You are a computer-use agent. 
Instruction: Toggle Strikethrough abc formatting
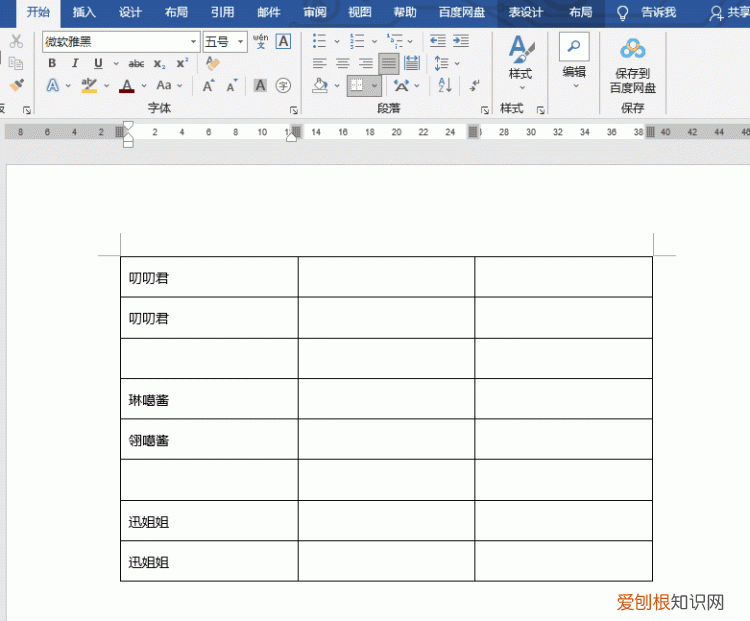[136, 63]
